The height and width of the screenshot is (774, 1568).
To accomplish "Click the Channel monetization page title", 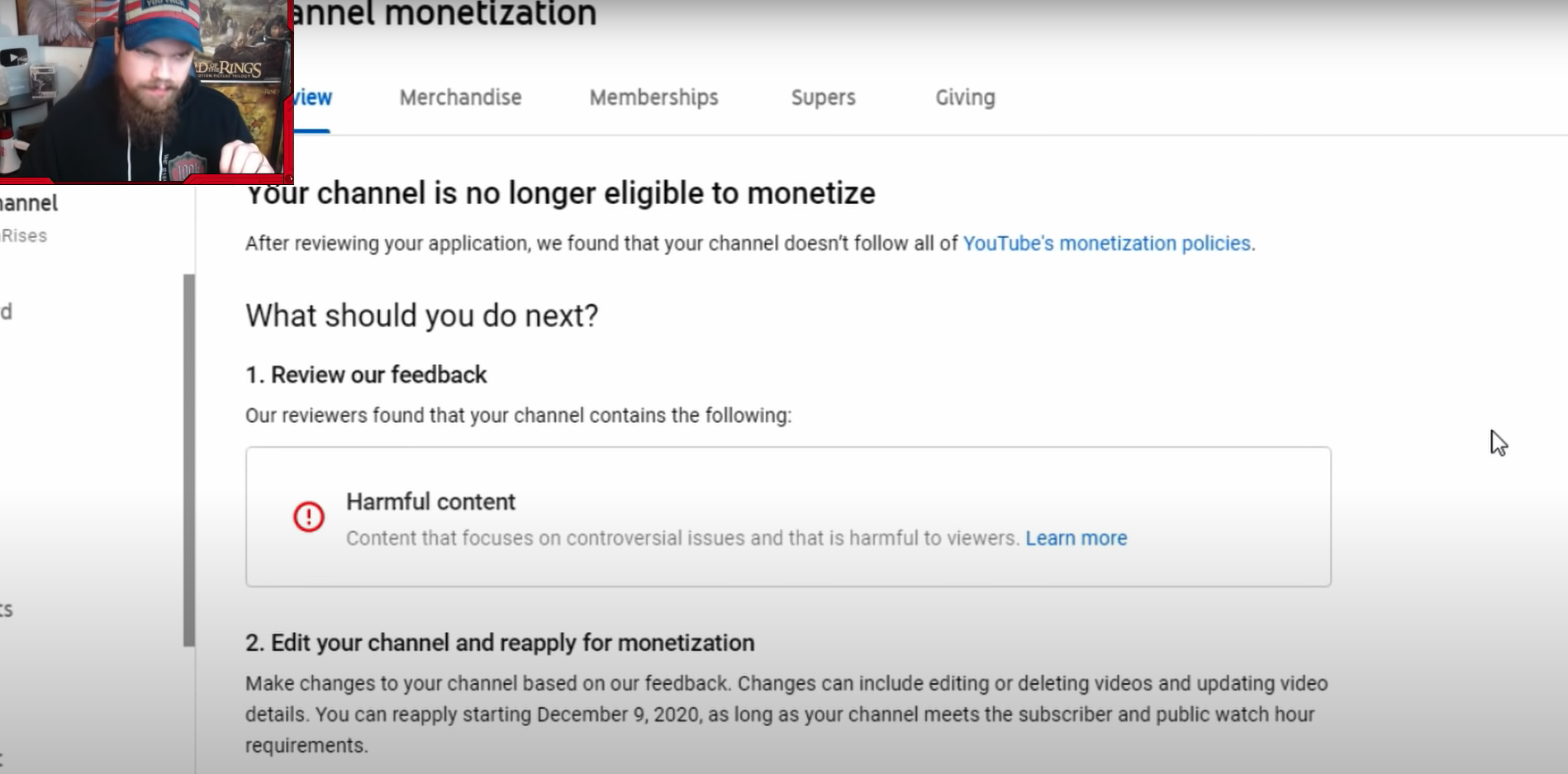I will pyautogui.click(x=444, y=14).
